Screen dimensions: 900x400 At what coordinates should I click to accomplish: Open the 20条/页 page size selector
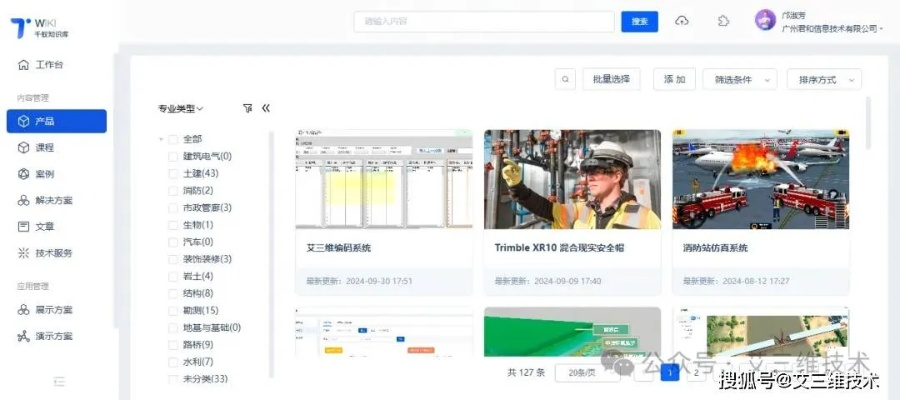point(583,372)
